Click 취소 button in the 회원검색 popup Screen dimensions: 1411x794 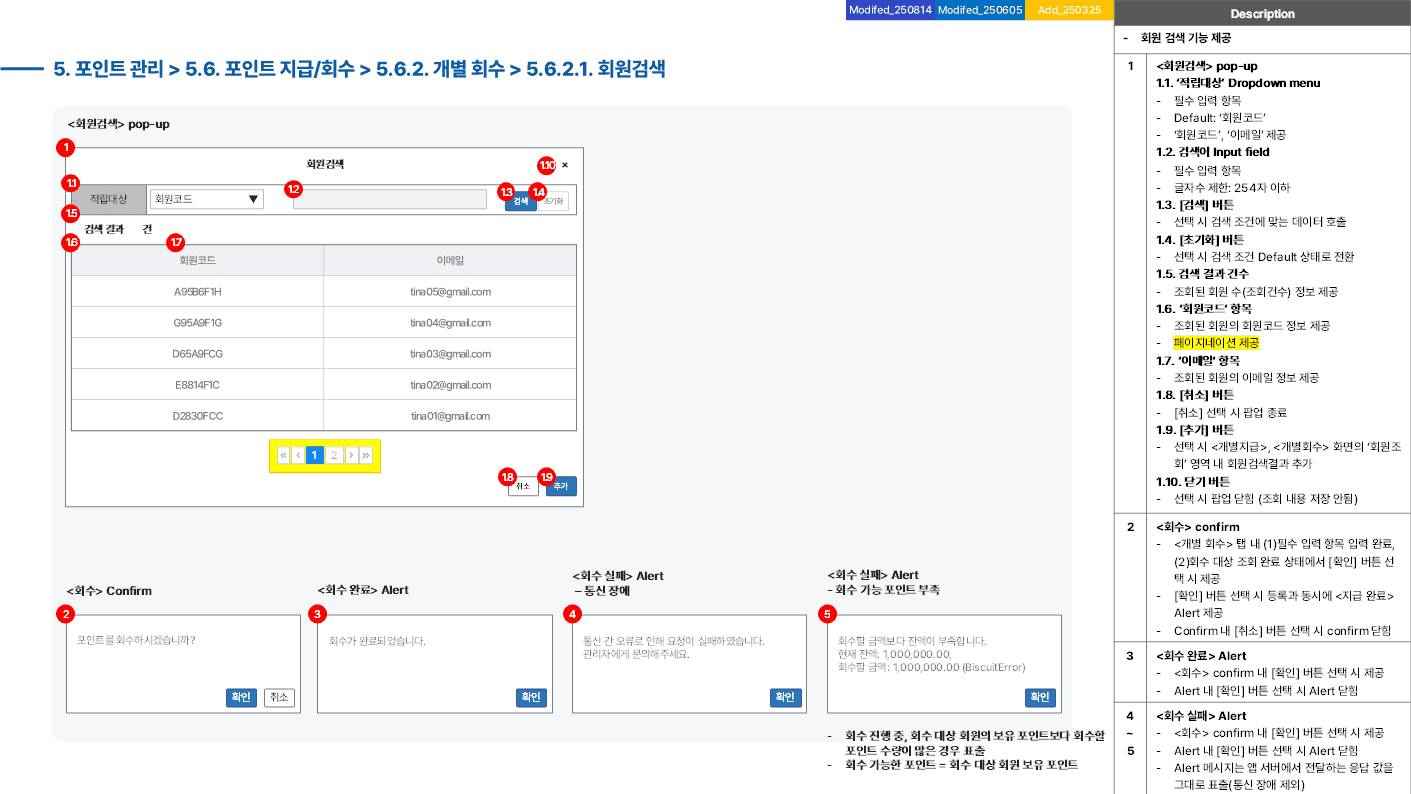(x=523, y=487)
